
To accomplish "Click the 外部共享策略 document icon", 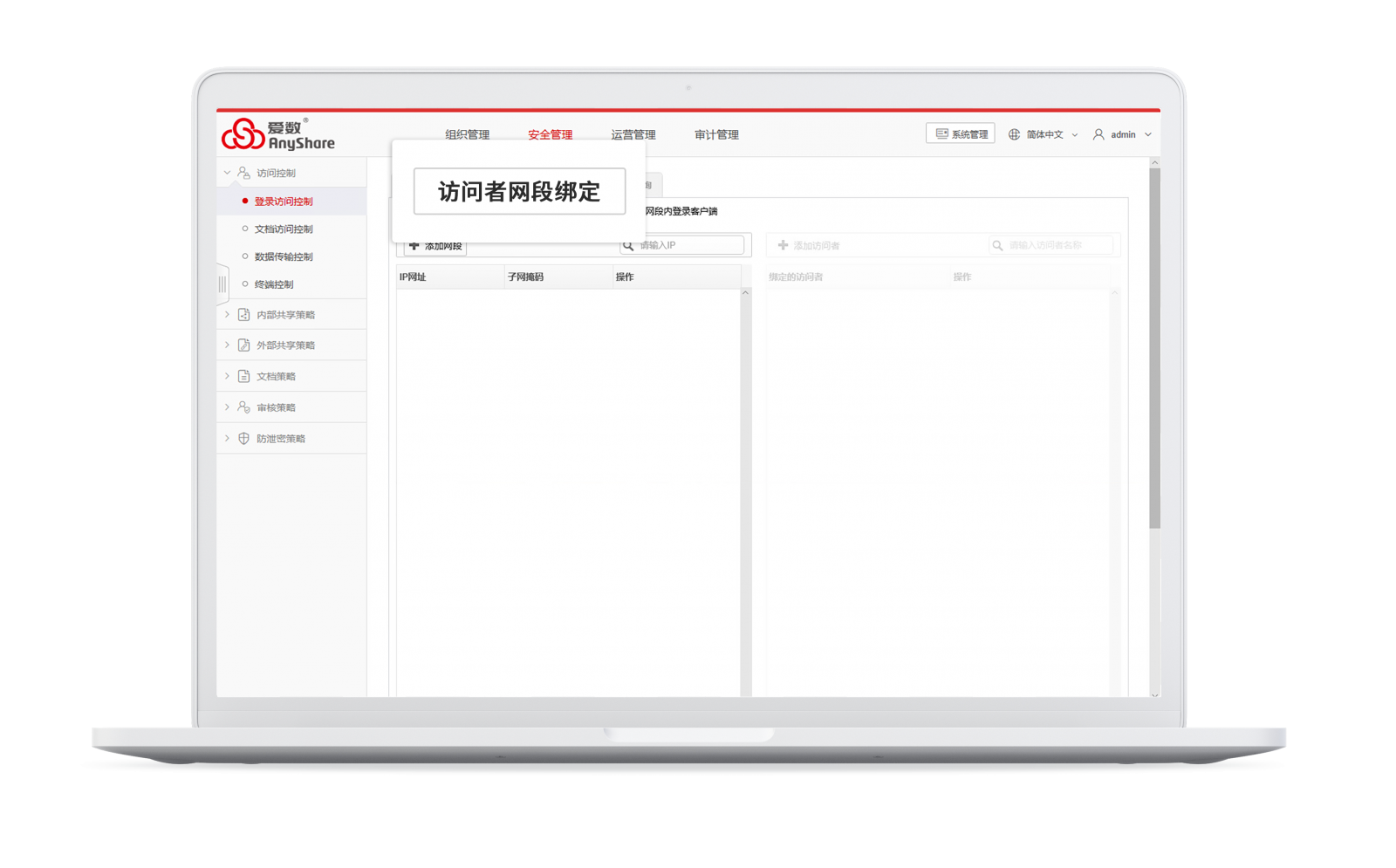I will point(243,345).
